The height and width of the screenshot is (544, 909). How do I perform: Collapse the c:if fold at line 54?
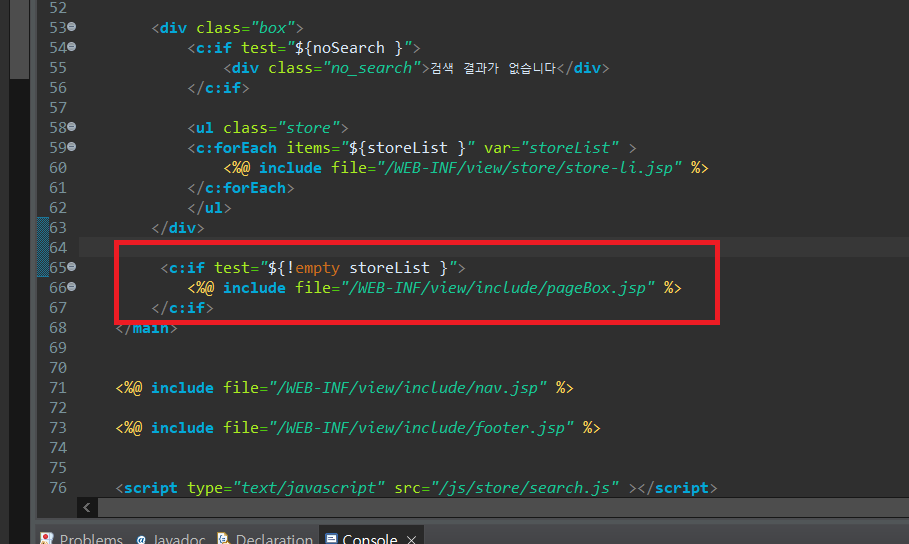pyautogui.click(x=72, y=46)
